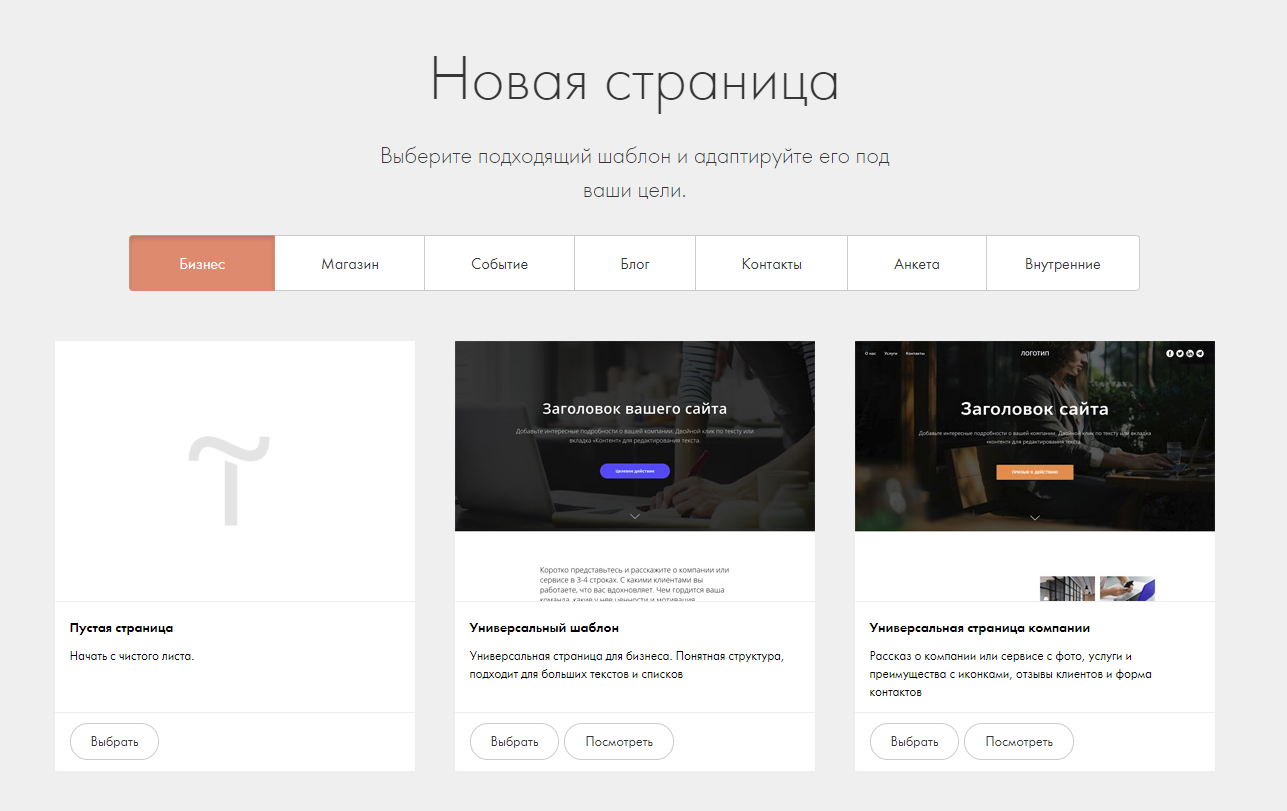Open the Telegram icon on the company template
Image resolution: width=1287 pixels, height=811 pixels.
[1200, 353]
